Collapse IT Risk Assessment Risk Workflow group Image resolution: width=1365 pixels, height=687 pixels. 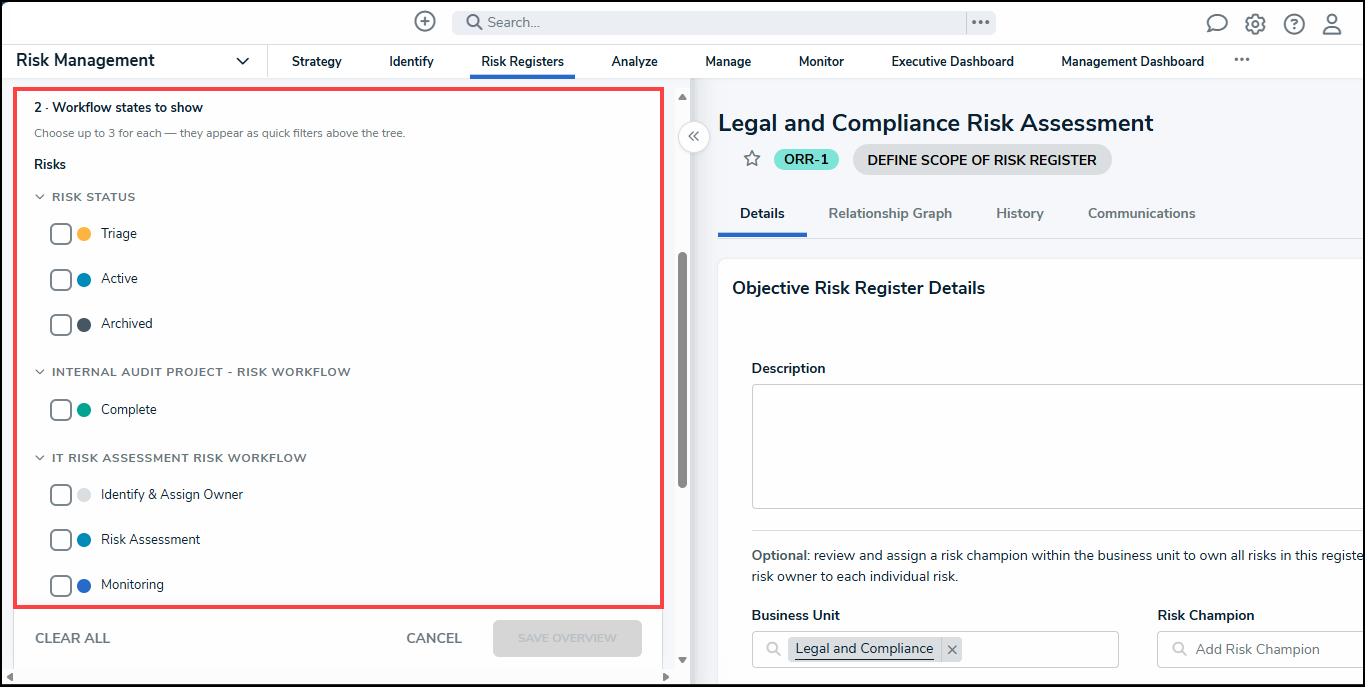tap(41, 458)
